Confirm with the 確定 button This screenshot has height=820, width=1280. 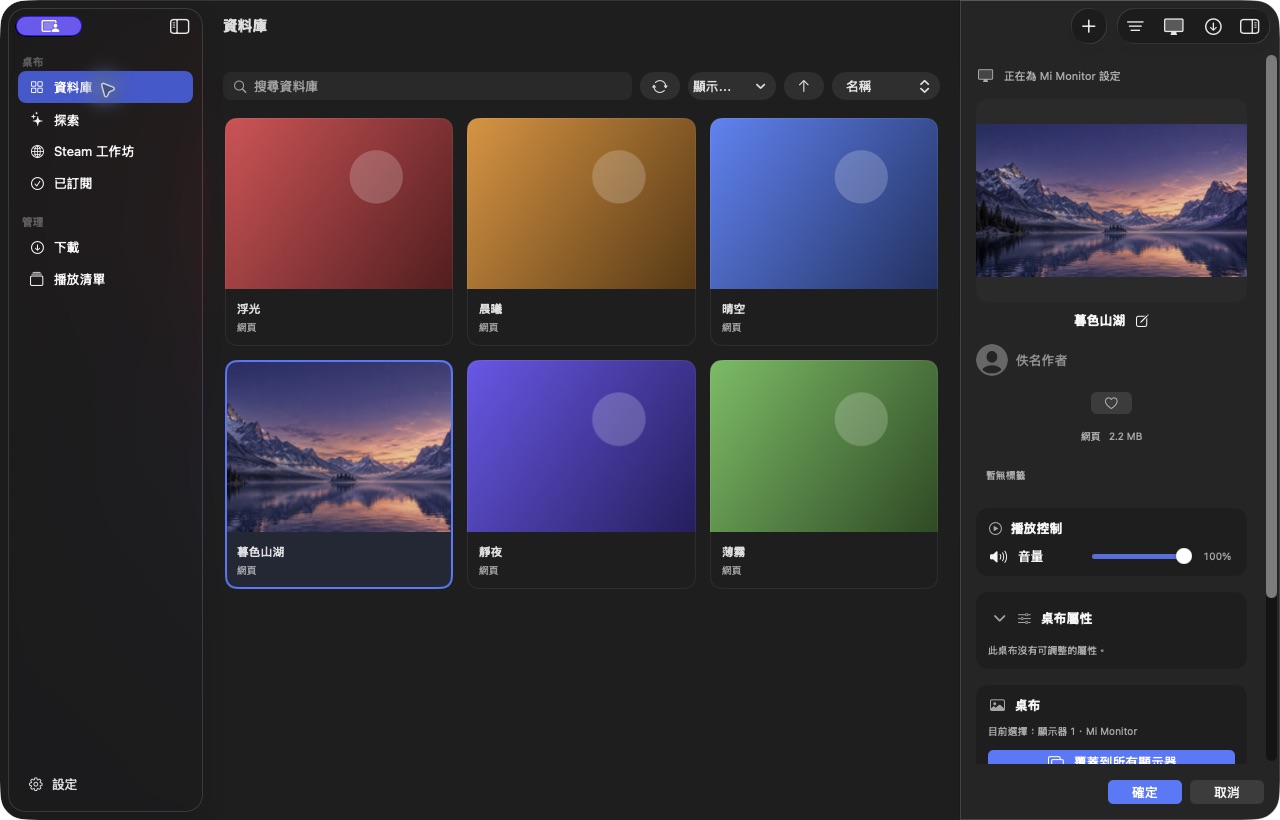pyautogui.click(x=1145, y=792)
